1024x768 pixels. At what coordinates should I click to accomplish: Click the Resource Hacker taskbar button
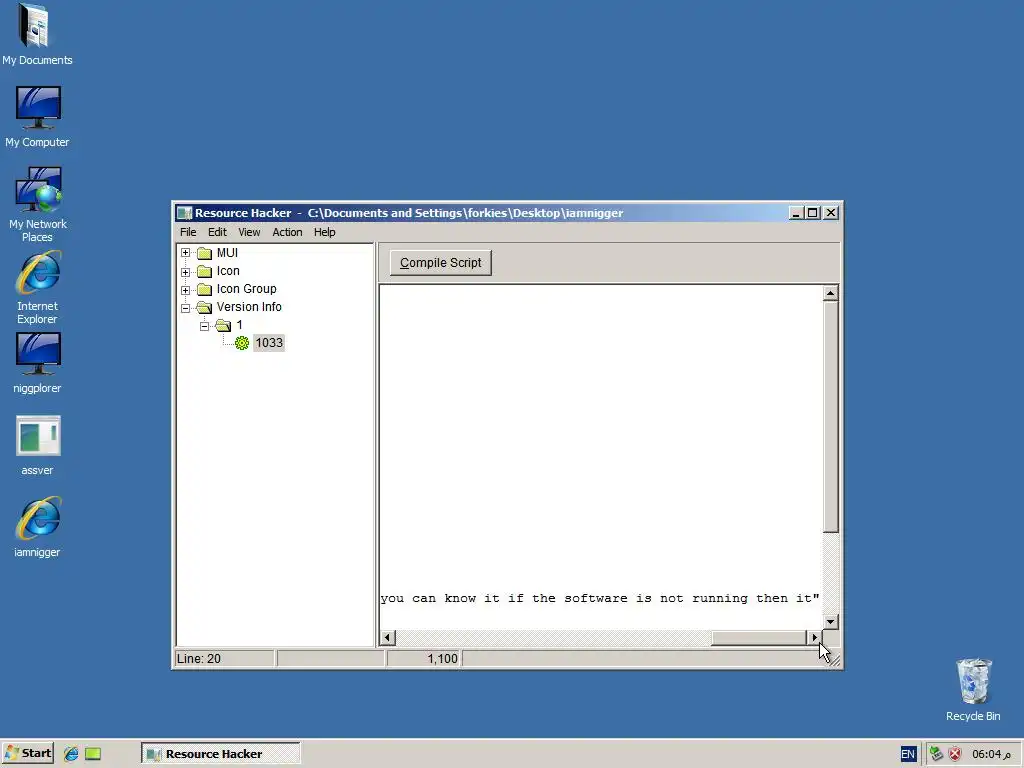[x=221, y=754]
